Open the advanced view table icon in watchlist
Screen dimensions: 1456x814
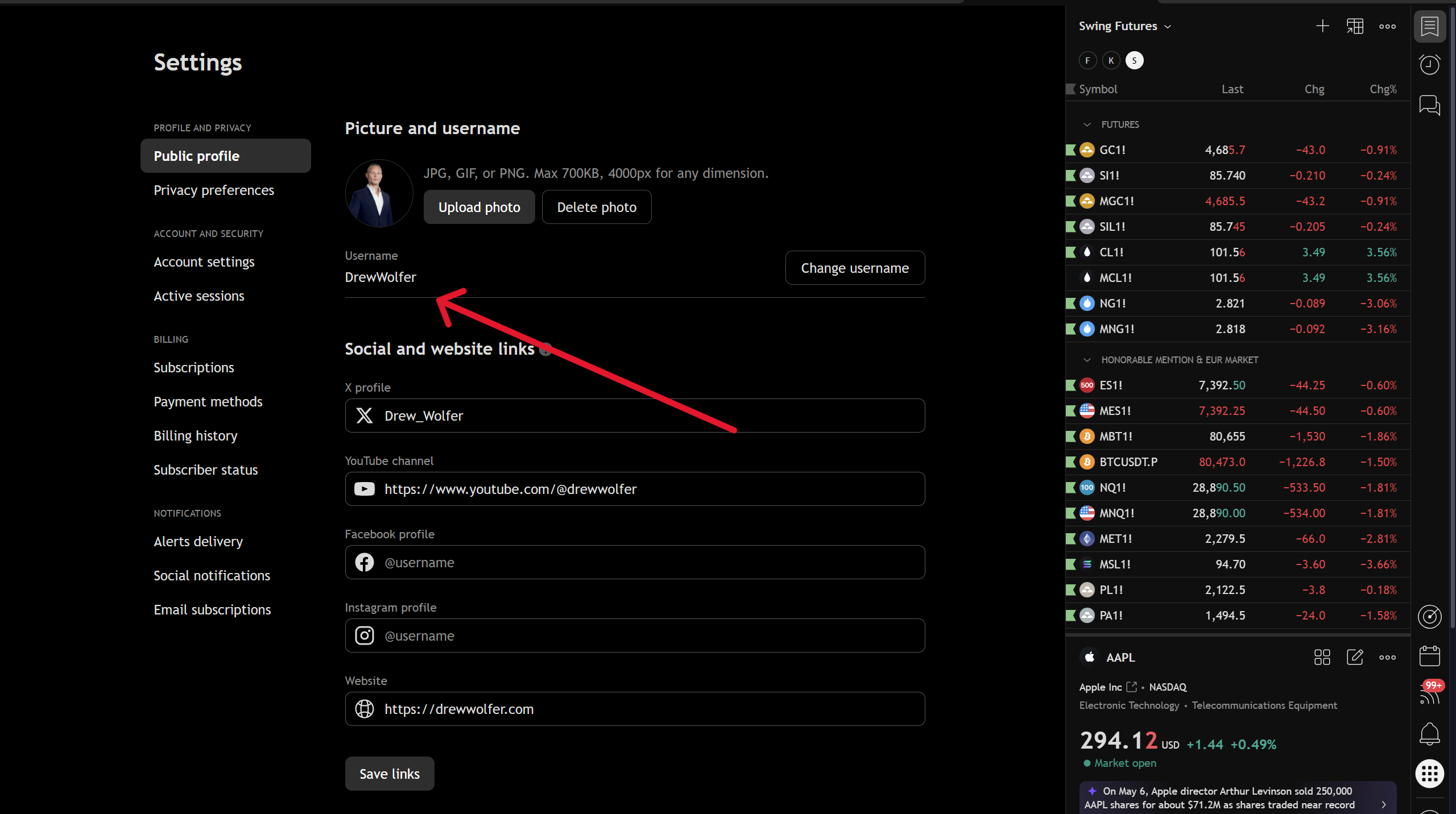[x=1355, y=26]
